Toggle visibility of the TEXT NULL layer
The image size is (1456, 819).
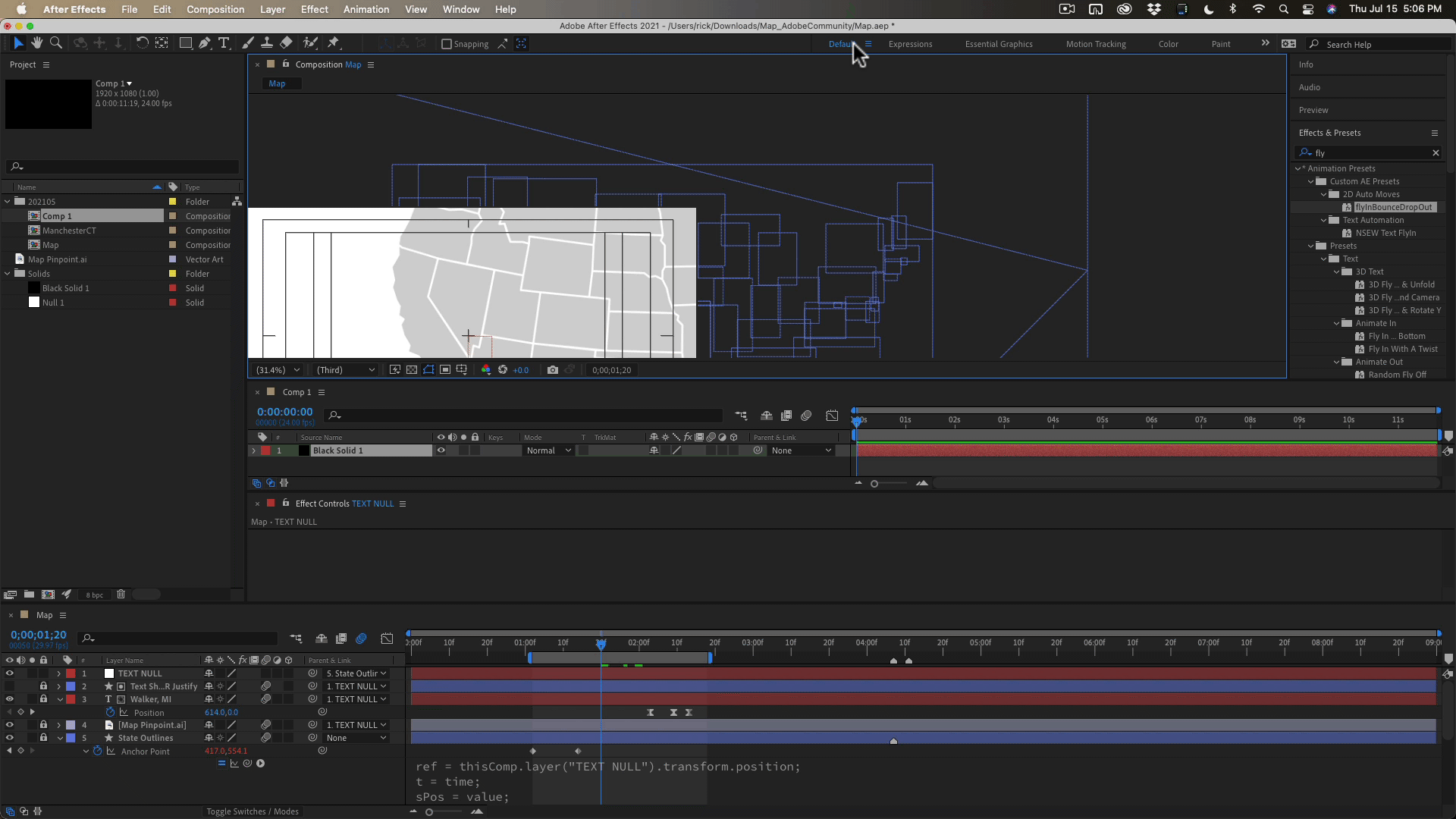(9, 673)
